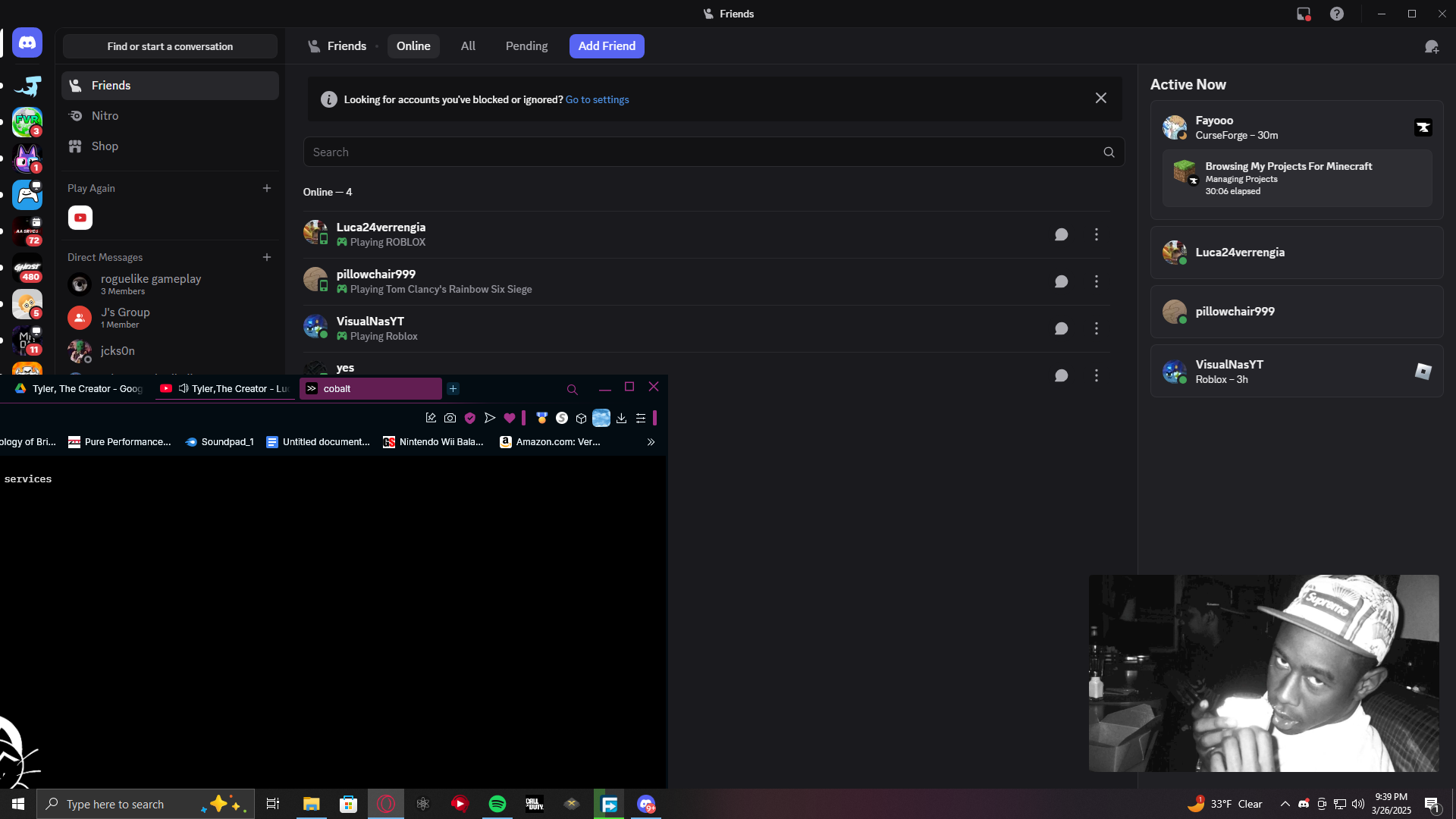Click the Add Friend button
Viewport: 1456px width, 819px height.
pyautogui.click(x=607, y=46)
